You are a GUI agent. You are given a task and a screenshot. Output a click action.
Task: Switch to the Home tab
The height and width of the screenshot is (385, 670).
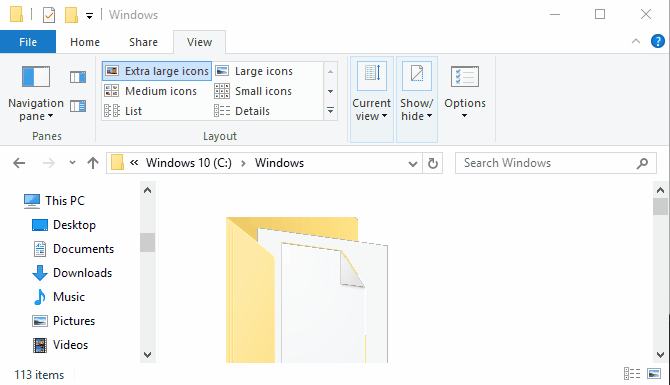(85, 42)
